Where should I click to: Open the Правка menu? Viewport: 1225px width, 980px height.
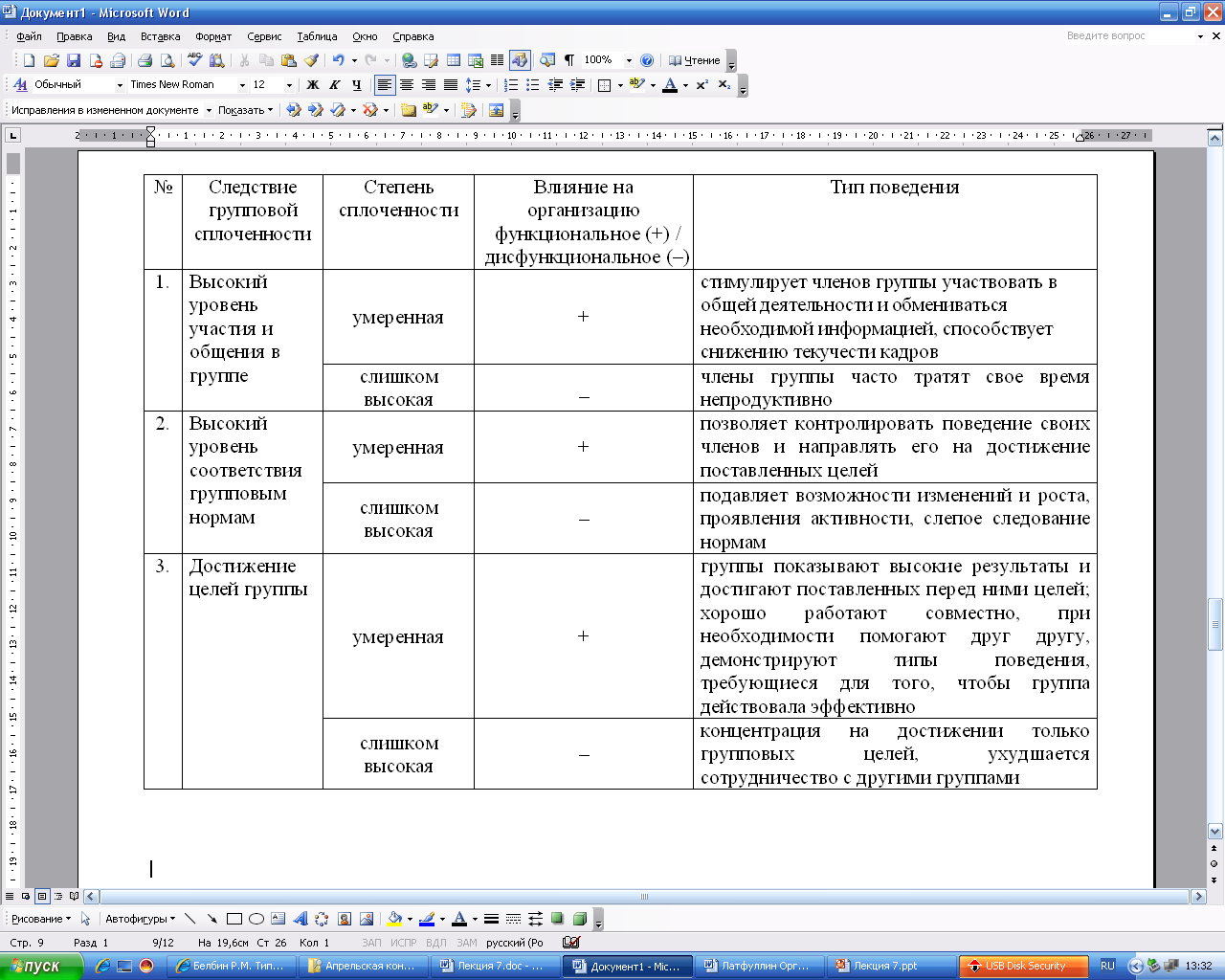pyautogui.click(x=74, y=36)
